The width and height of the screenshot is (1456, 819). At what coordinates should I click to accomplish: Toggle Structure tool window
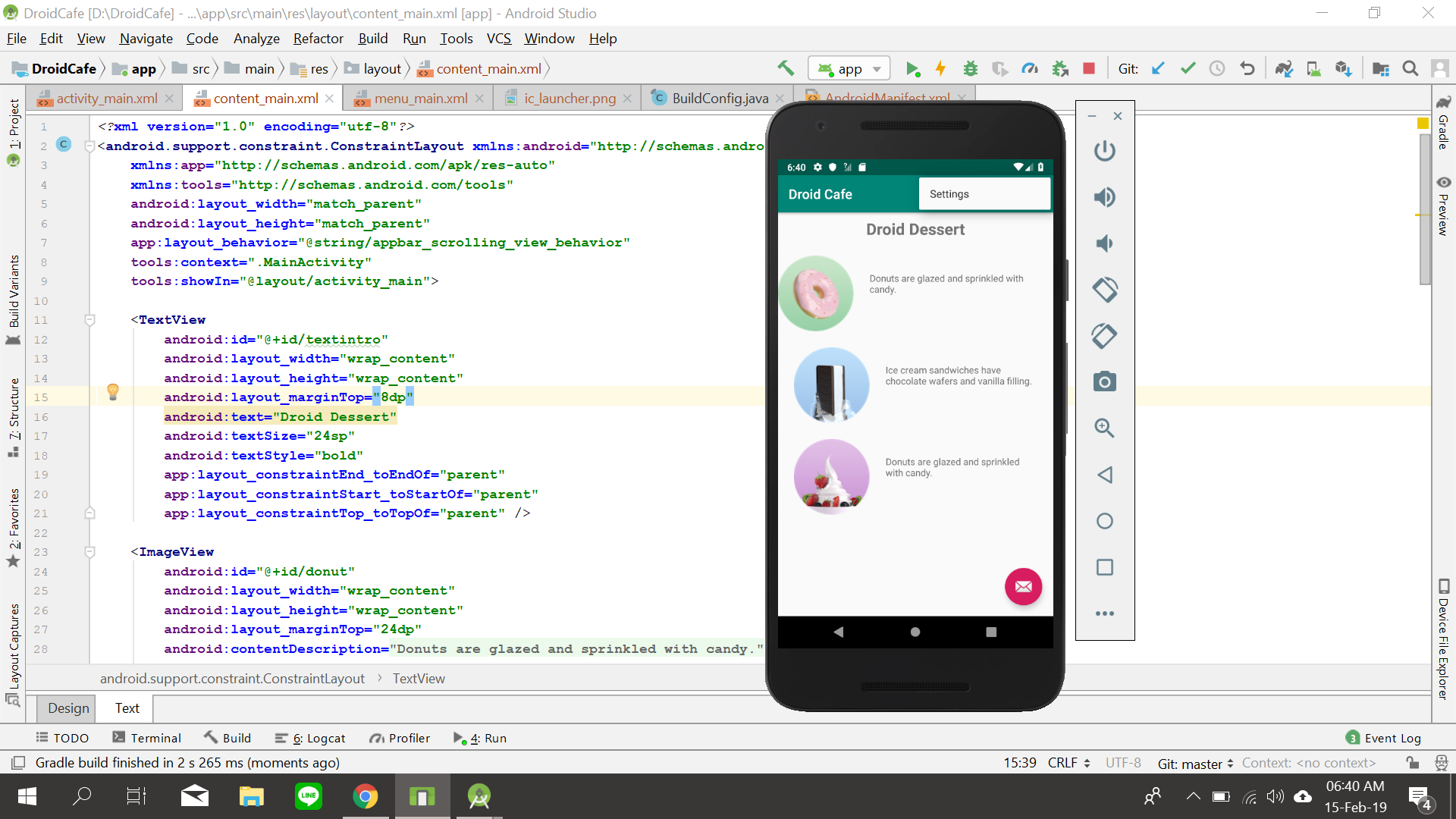pos(14,417)
